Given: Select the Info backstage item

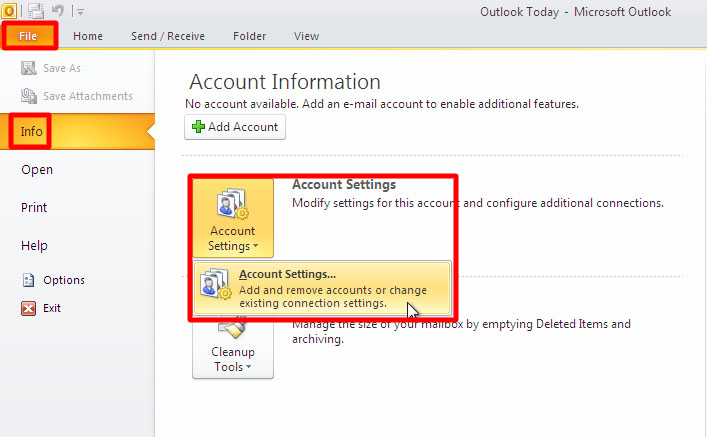Looking at the screenshot, I should pos(77,132).
